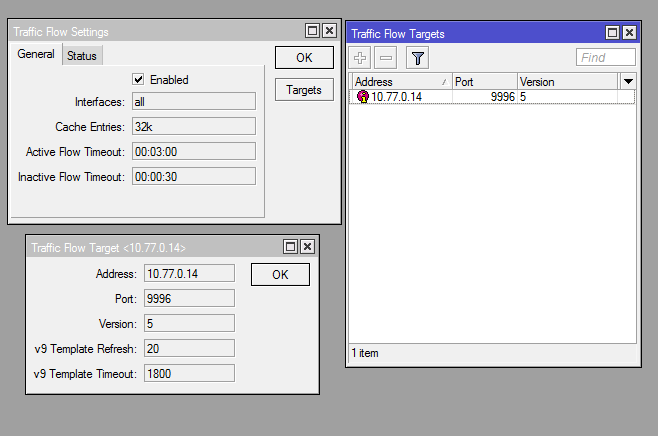Close the Traffic Flow Targets window
The image size is (658, 436).
629,33
